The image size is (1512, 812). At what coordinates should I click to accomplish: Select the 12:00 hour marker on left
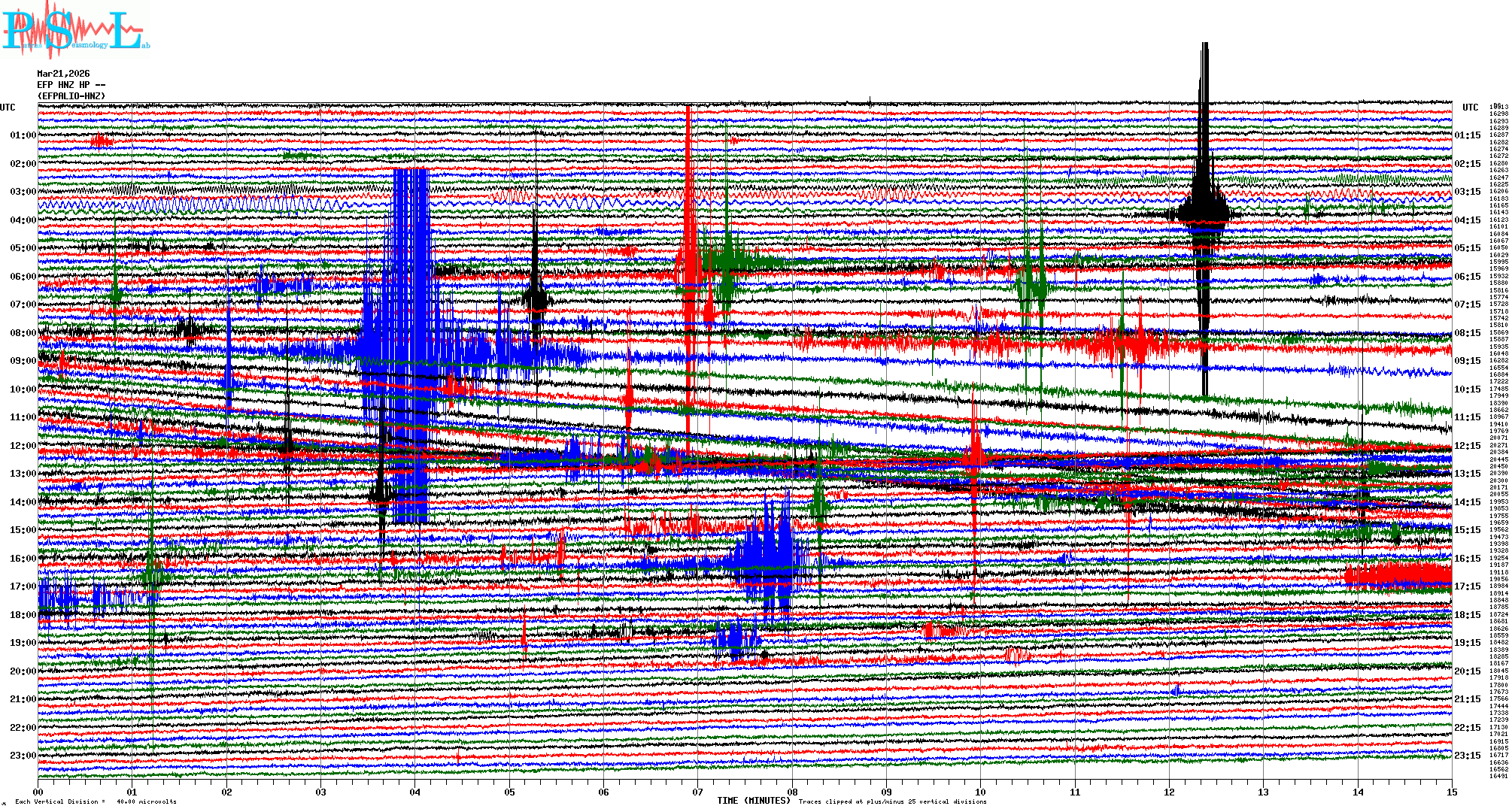(23, 446)
